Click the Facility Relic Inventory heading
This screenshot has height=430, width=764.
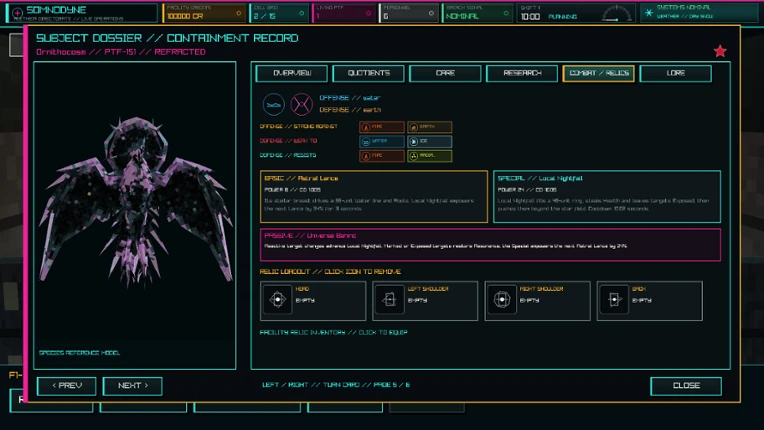tap(333, 333)
